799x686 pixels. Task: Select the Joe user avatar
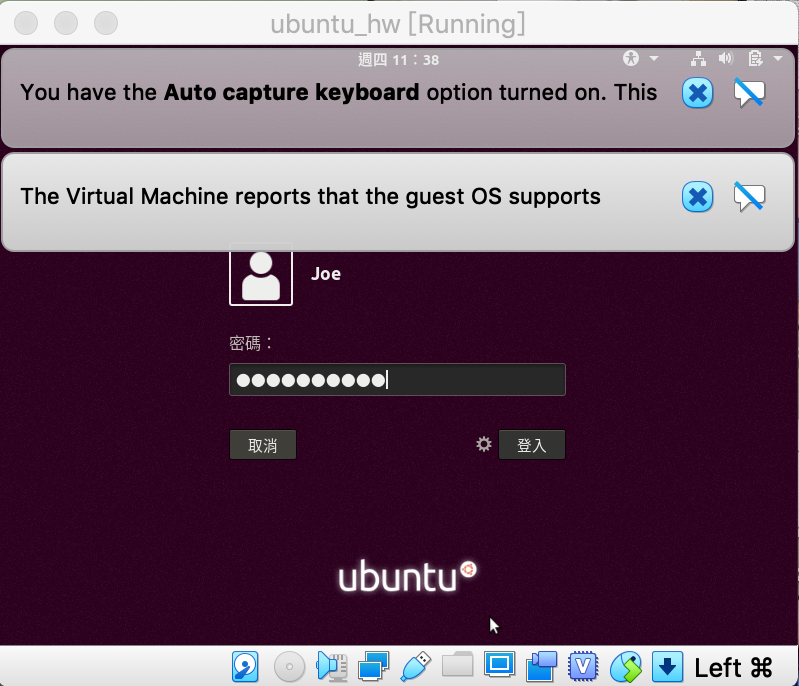pyautogui.click(x=261, y=274)
